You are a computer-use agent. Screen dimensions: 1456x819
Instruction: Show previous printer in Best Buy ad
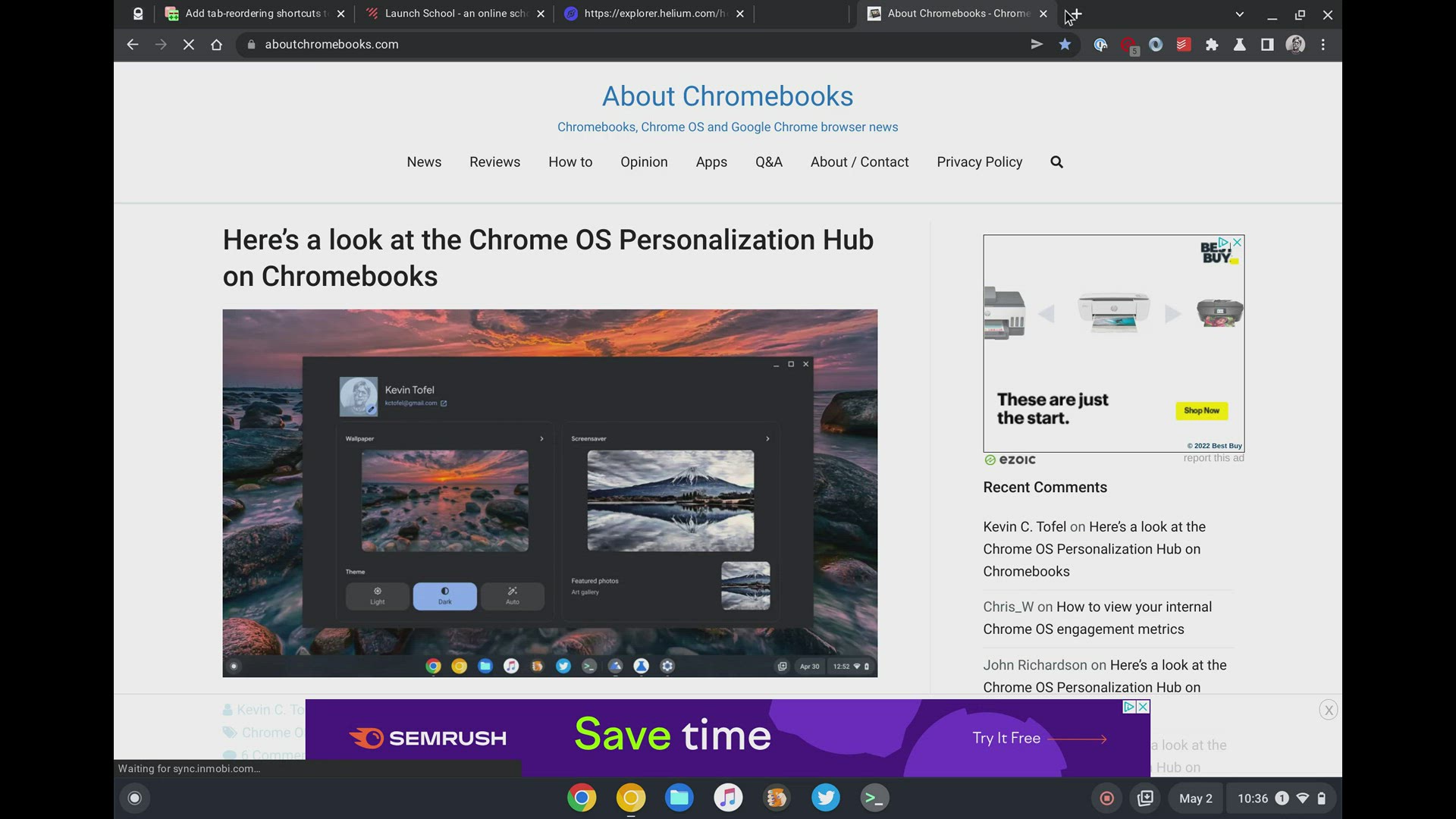coord(1046,314)
